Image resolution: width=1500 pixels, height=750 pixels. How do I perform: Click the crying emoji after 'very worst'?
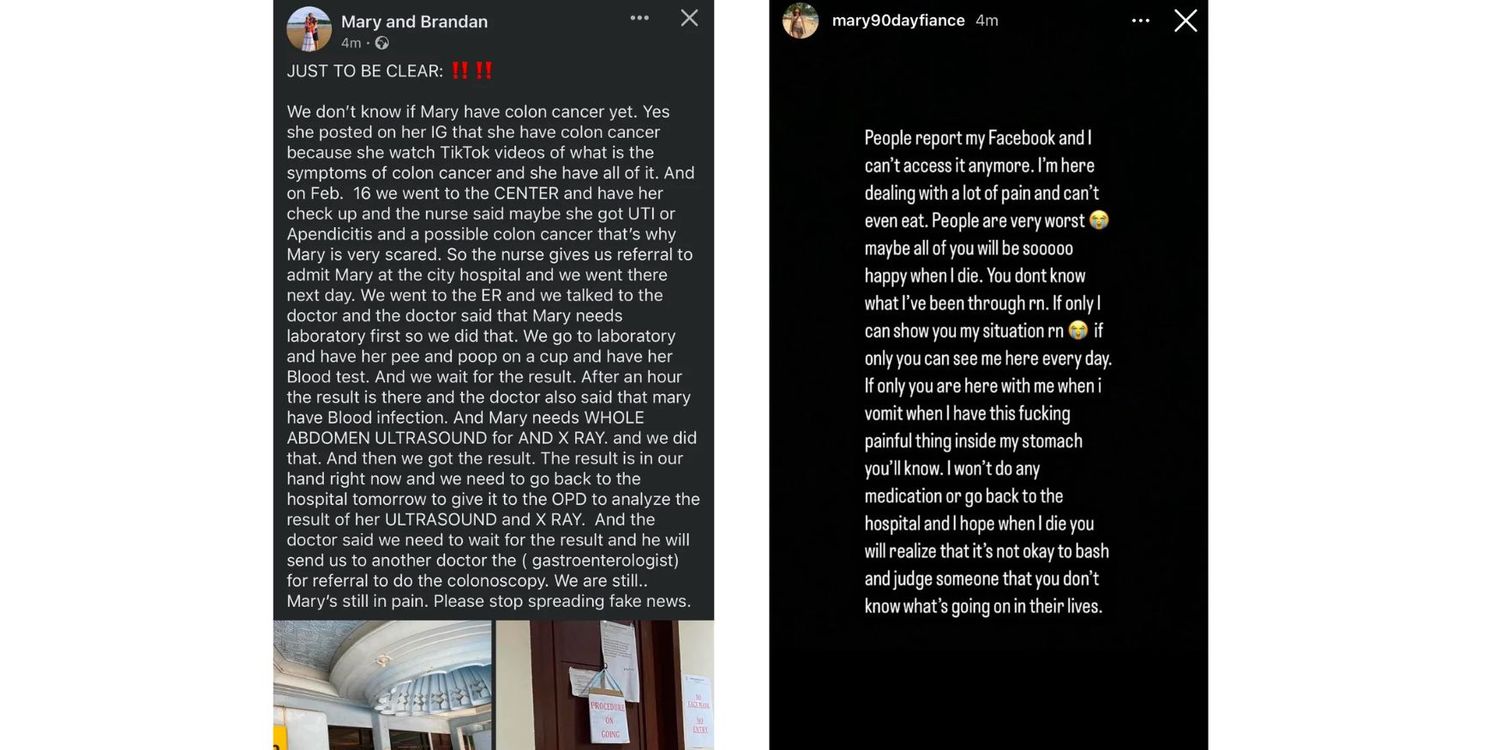1099,220
